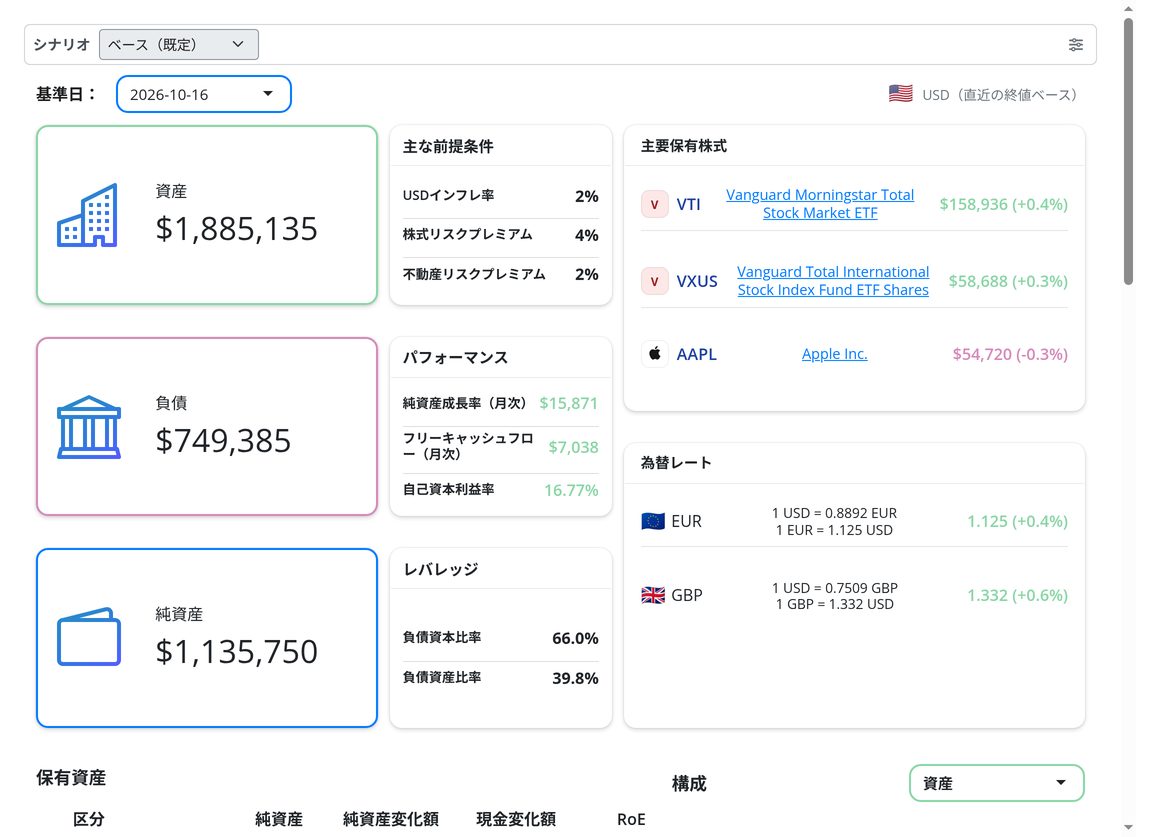Click the US flag currency icon
The width and height of the screenshot is (1160, 837).
[900, 94]
